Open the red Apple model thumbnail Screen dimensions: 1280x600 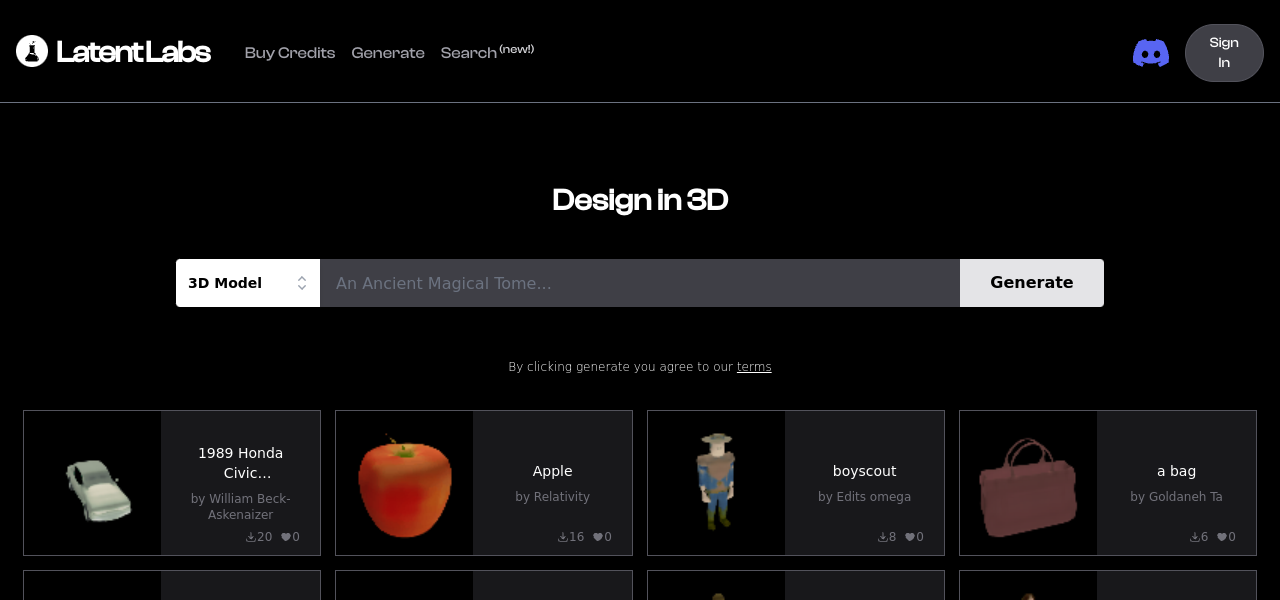[405, 484]
